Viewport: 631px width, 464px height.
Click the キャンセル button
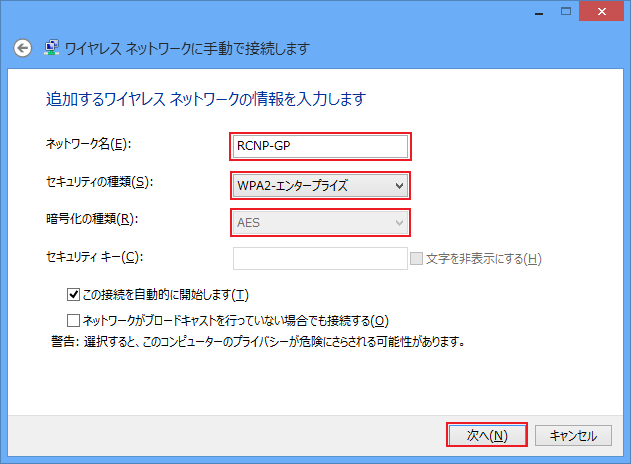[573, 436]
